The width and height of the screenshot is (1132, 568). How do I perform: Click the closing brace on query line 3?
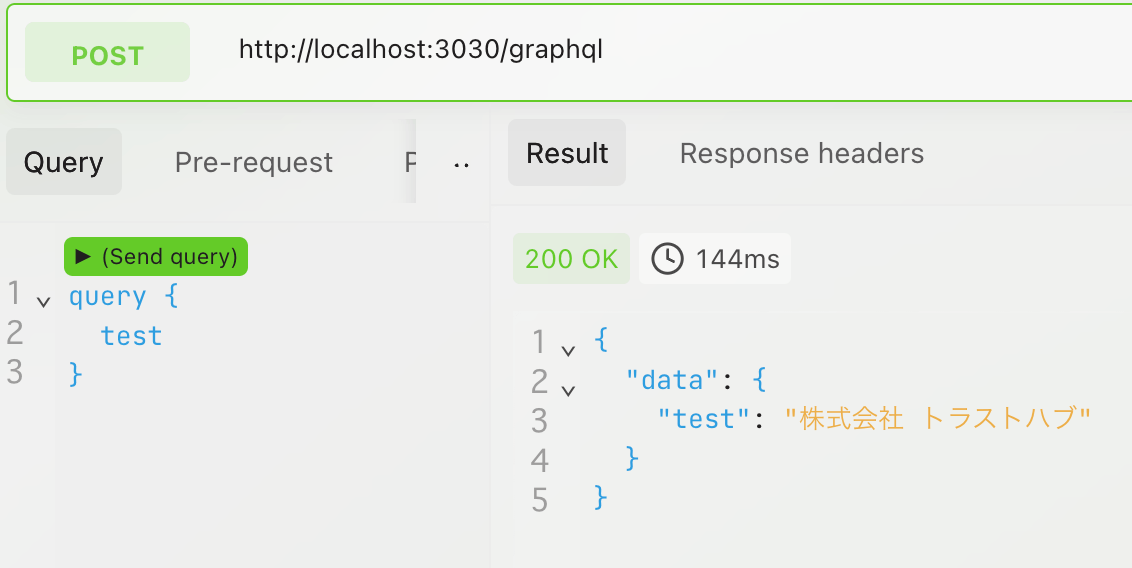point(76,375)
